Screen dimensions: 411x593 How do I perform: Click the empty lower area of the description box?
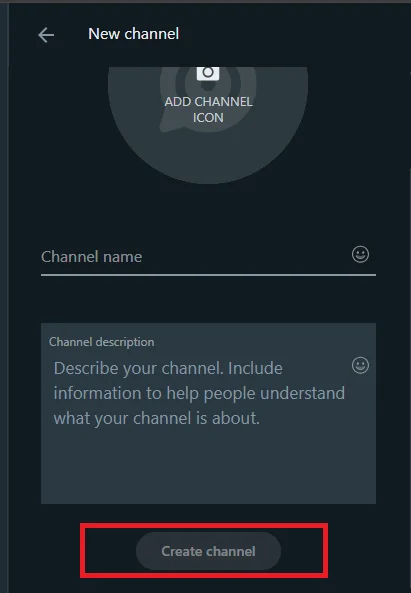tap(208, 467)
